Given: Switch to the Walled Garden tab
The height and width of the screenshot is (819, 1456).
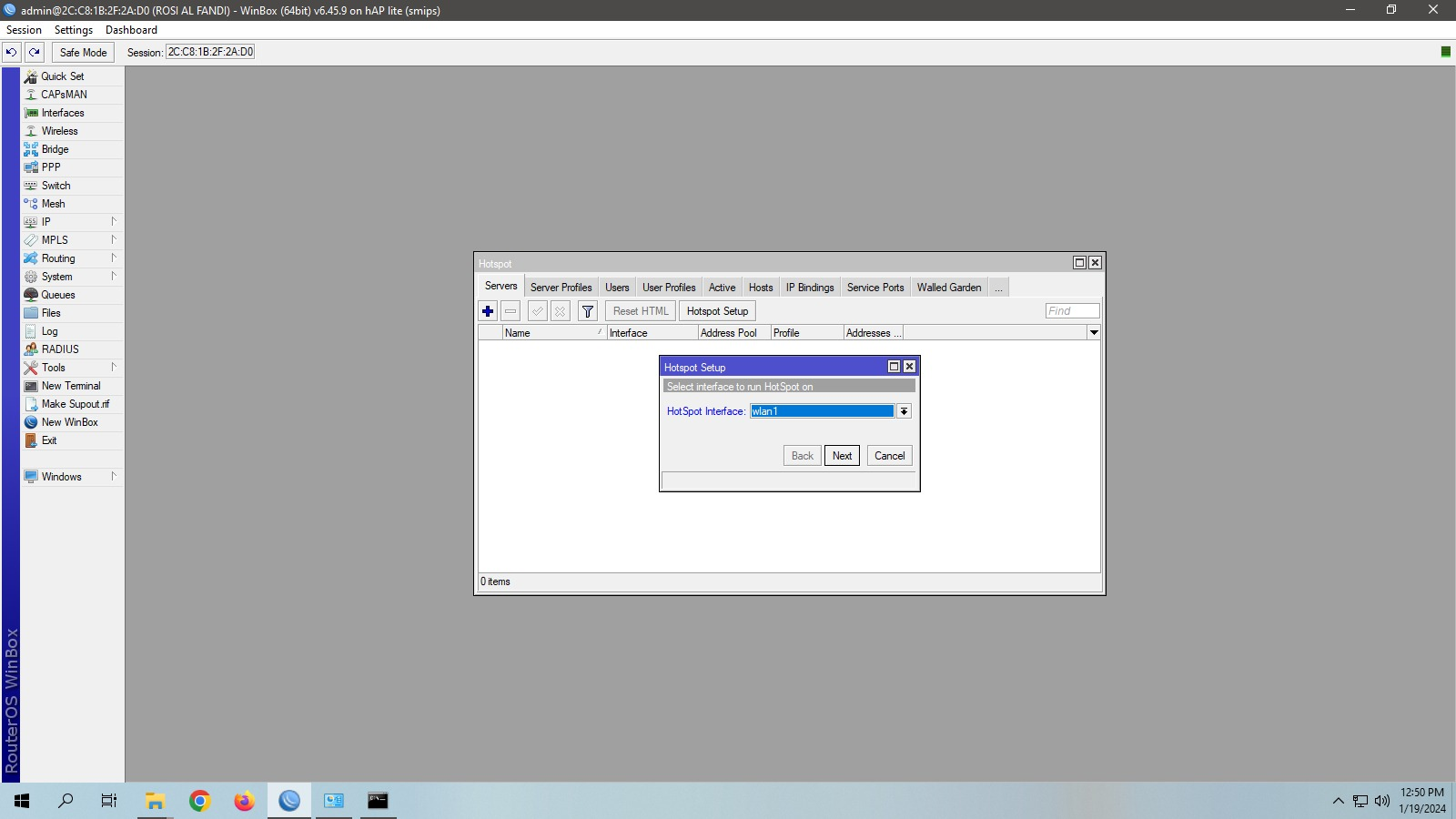Looking at the screenshot, I should [x=949, y=288].
